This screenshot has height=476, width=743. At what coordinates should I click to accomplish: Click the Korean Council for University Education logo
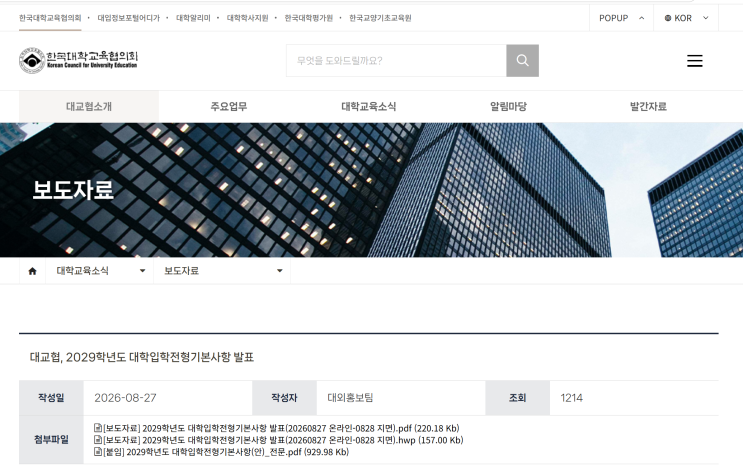click(79, 60)
